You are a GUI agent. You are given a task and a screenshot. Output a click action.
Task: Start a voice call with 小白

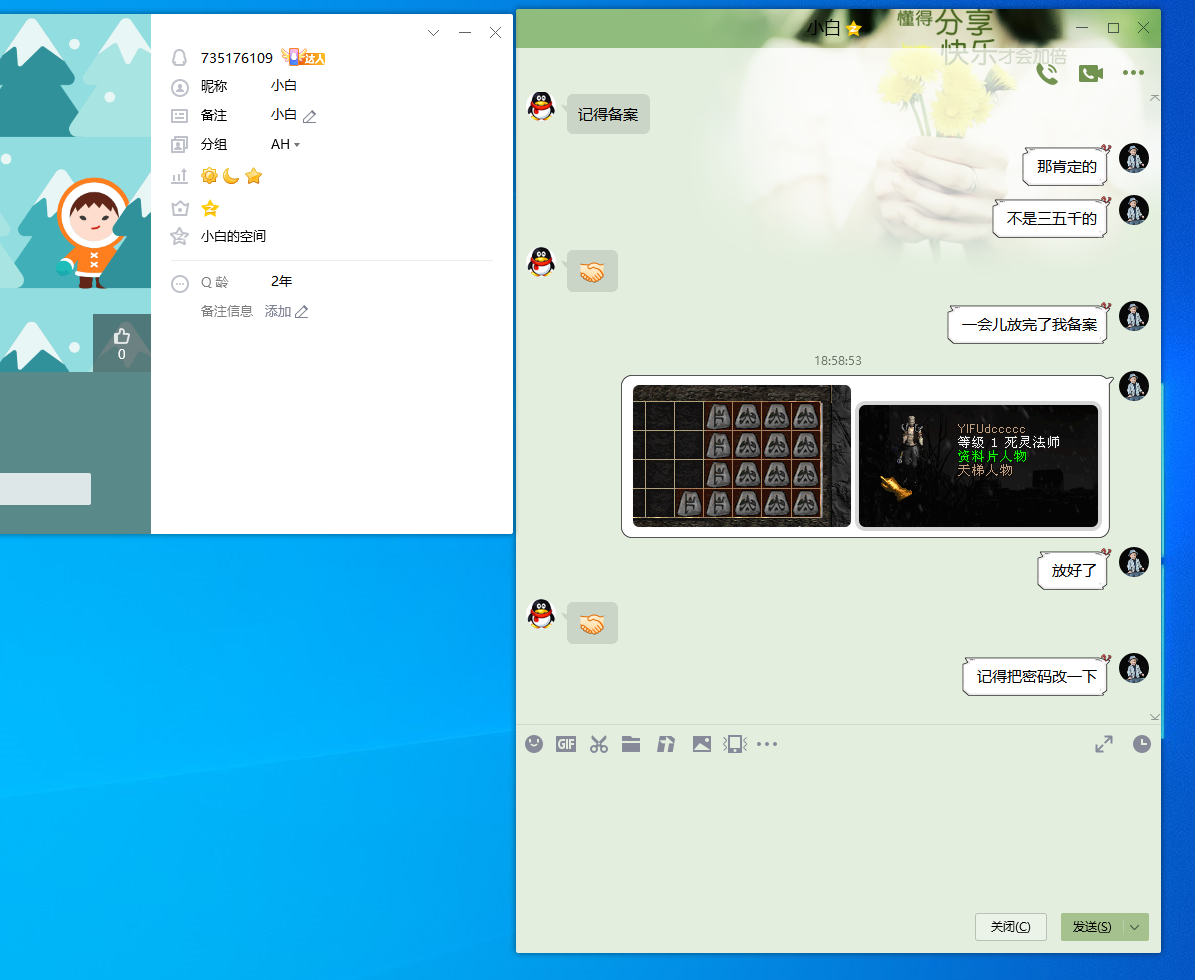click(1047, 73)
